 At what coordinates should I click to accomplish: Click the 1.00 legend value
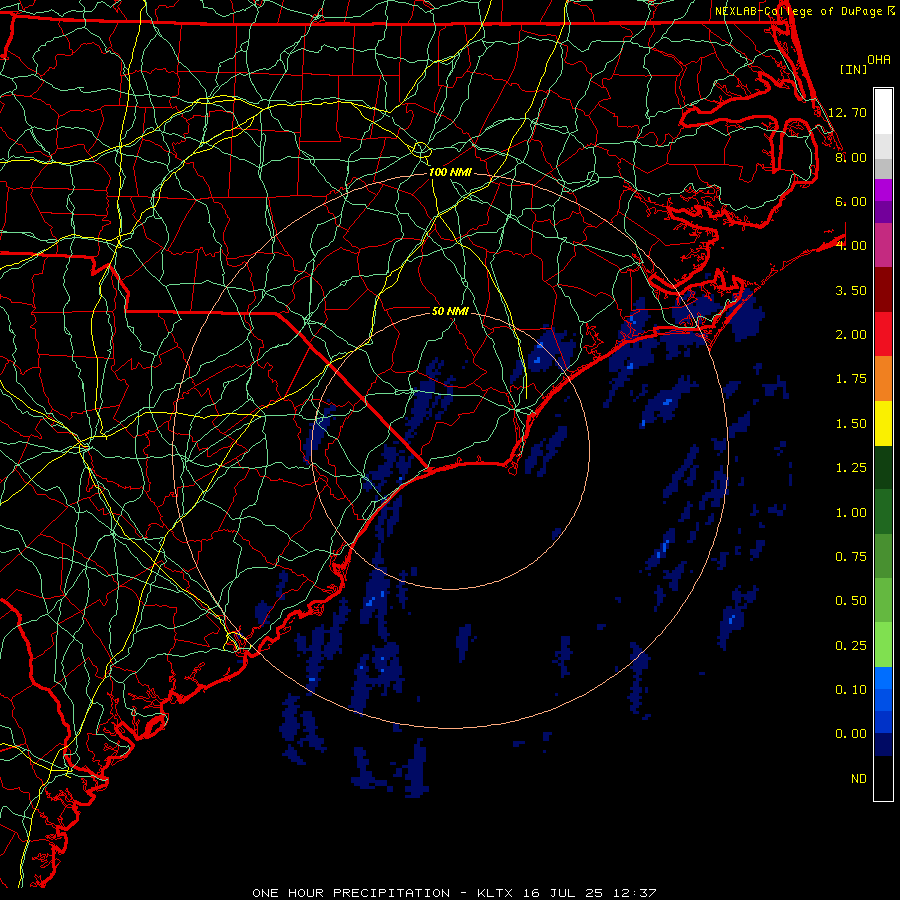pos(851,513)
